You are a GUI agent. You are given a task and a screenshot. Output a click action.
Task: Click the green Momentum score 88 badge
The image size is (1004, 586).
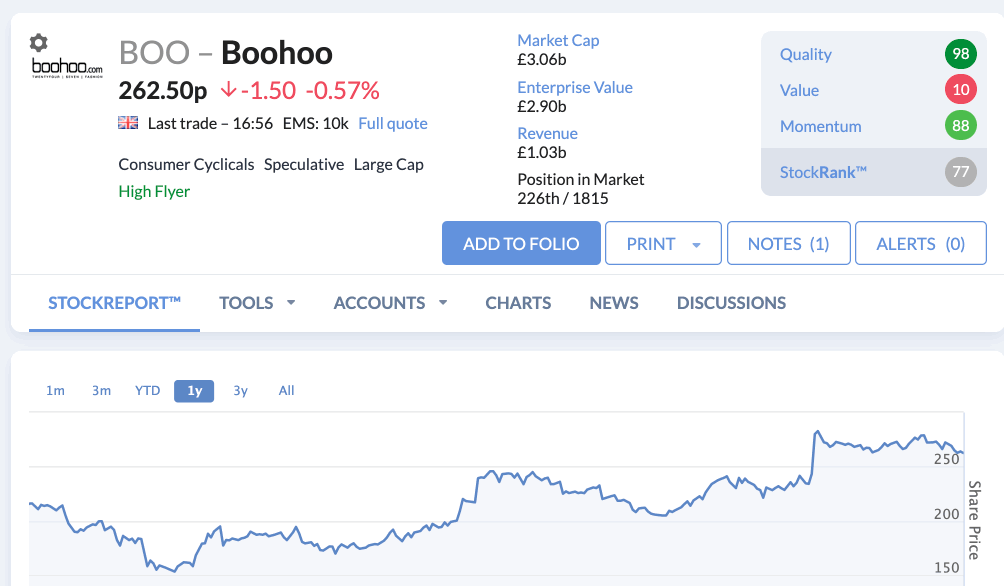tap(960, 126)
